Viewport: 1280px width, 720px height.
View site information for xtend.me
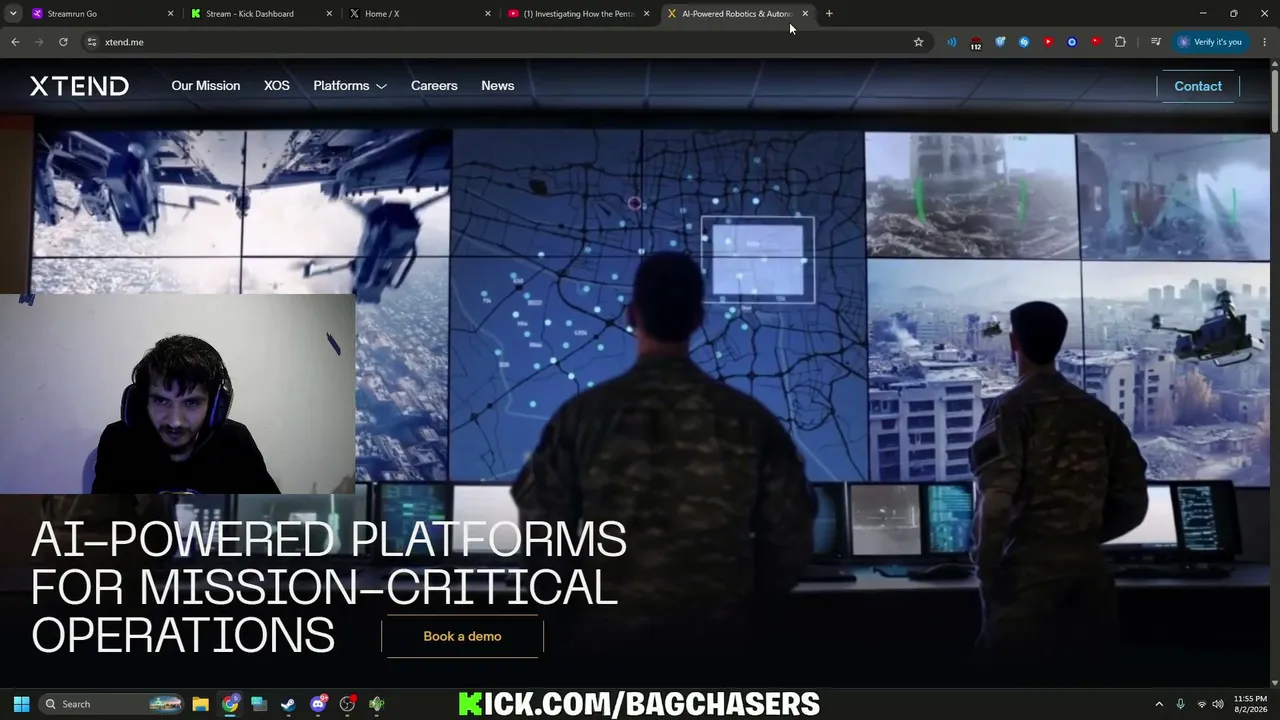91,42
